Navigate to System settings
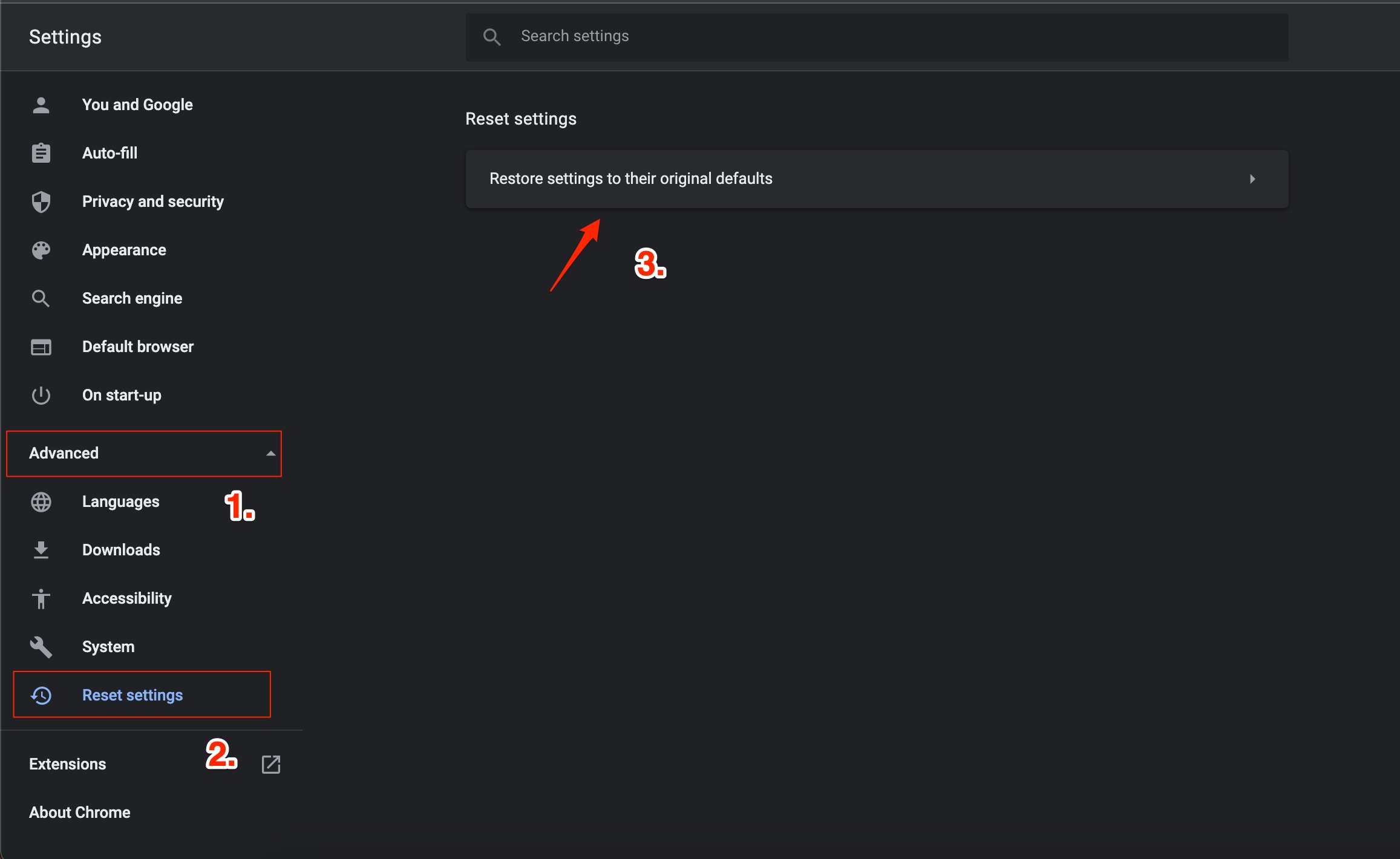 point(107,646)
